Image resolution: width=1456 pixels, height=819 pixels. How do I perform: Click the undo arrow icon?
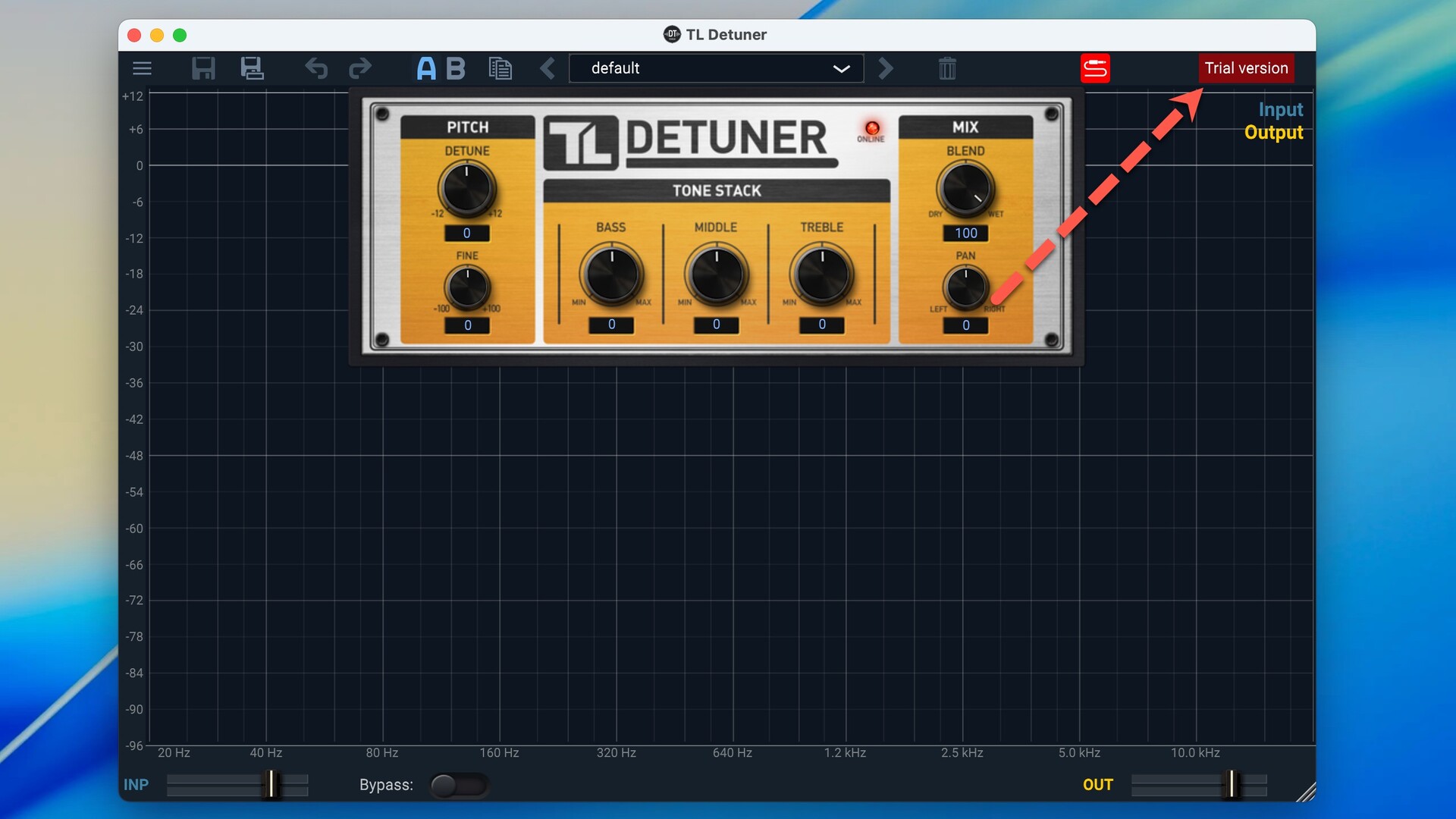[316, 68]
